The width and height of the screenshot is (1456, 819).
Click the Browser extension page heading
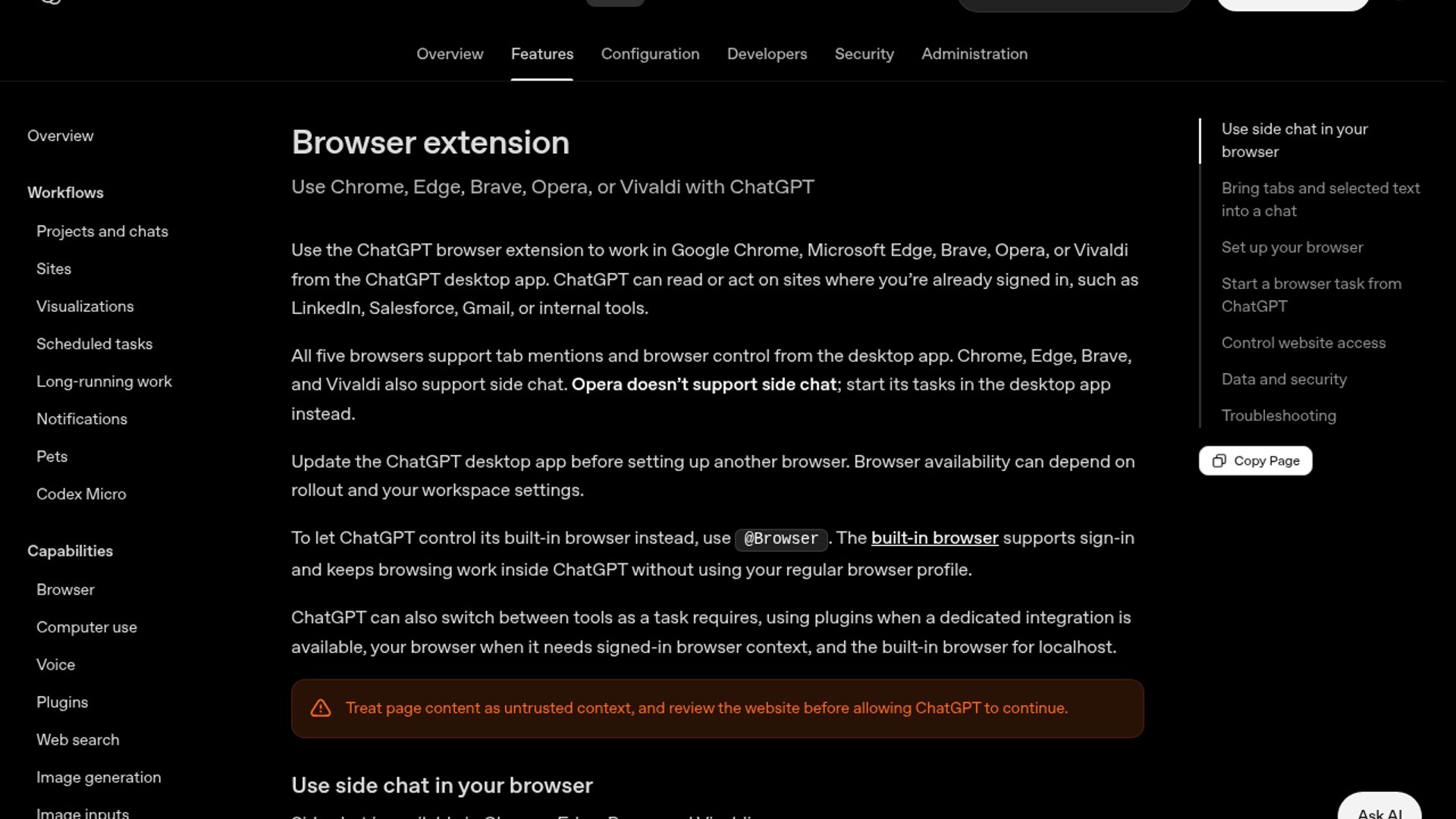pyautogui.click(x=430, y=143)
